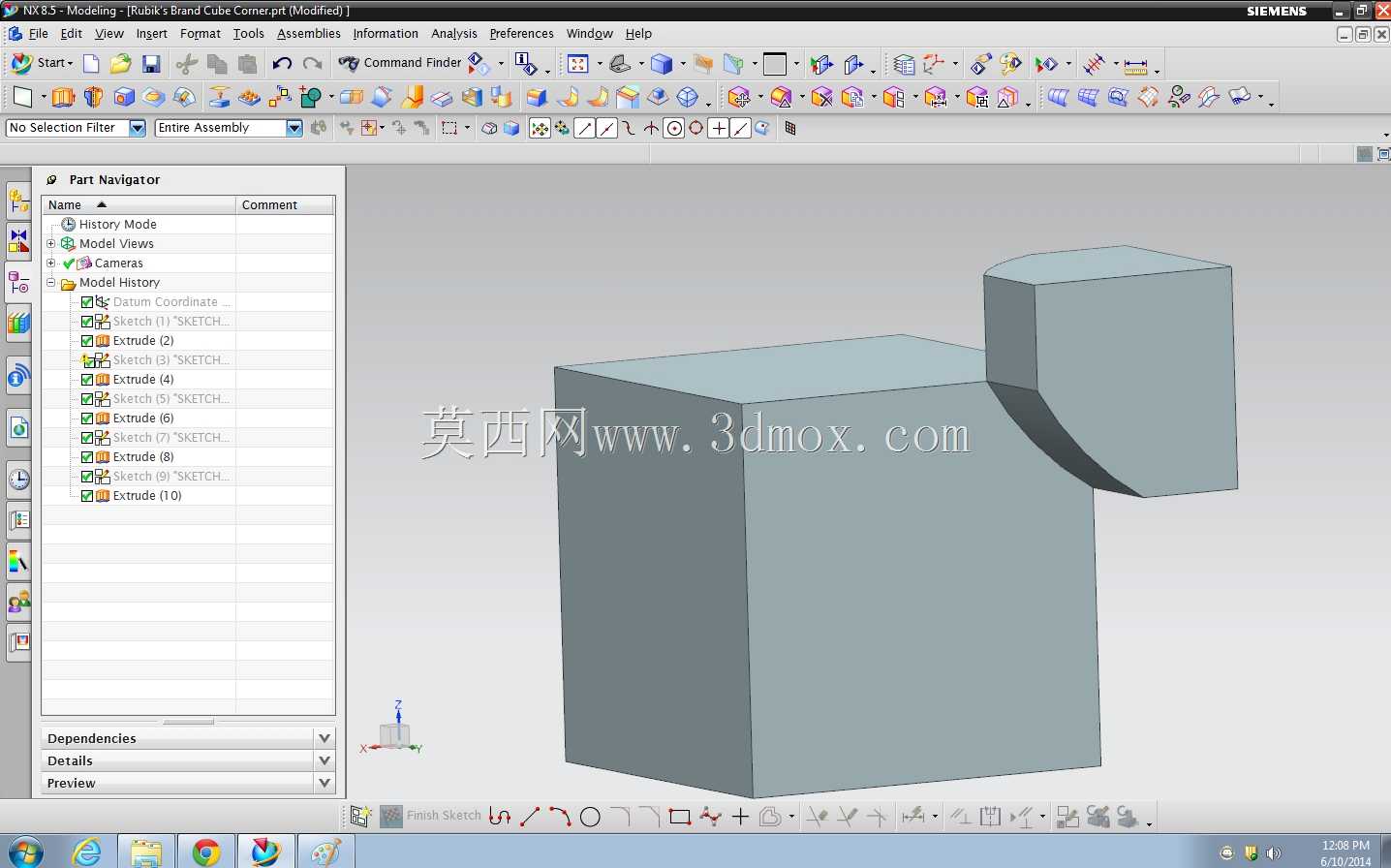
Task: Click the Delete Face icon
Action: tap(822, 97)
